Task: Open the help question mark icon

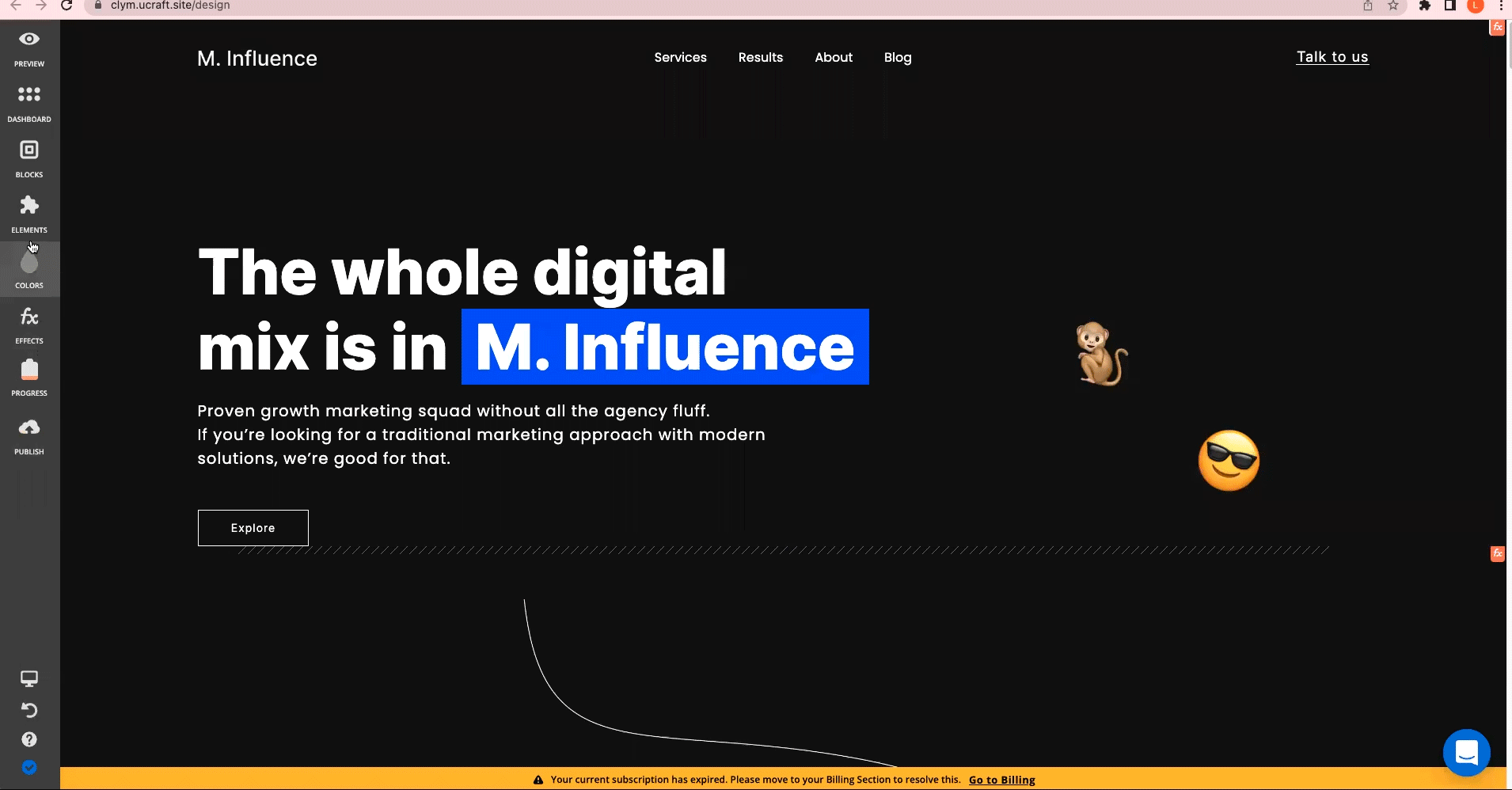Action: [29, 739]
